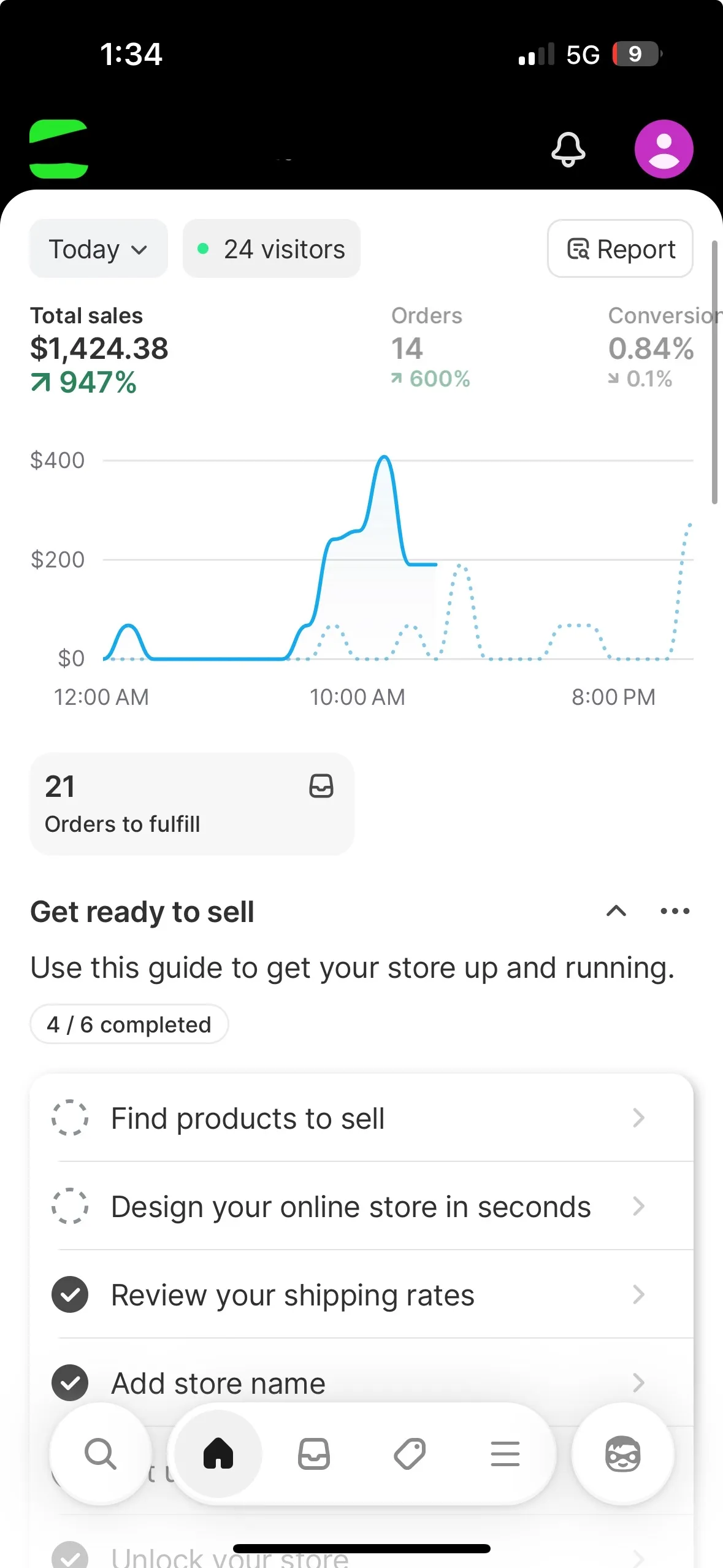The height and width of the screenshot is (1568, 723).
Task: Open the Products tag tab icon
Action: 410,1453
